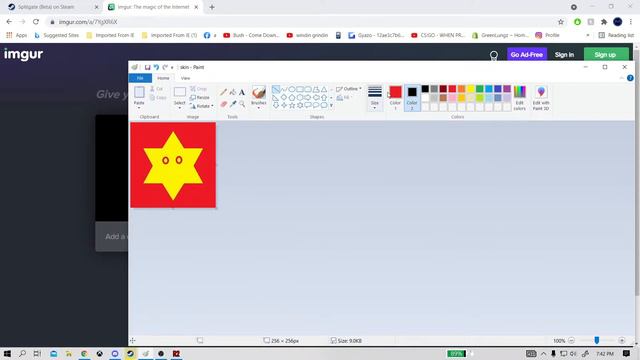This screenshot has width=640, height=360.
Task: Select the Color picker eyedropper tool
Action: [x=233, y=104]
